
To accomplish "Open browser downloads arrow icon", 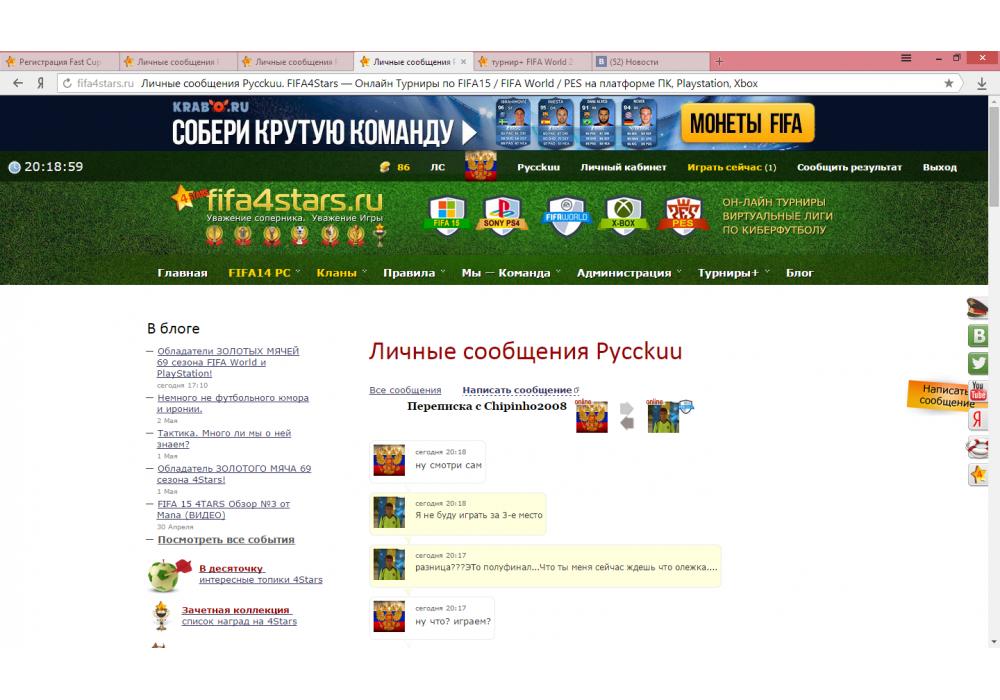I will pos(982,83).
